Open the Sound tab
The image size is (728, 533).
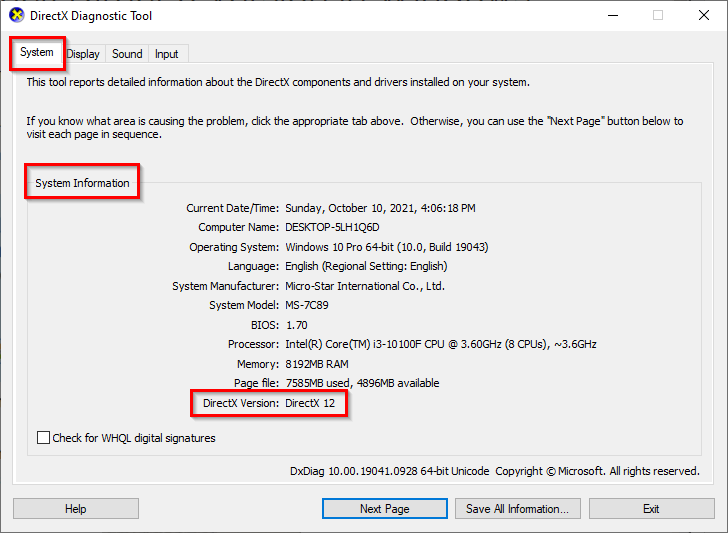coord(127,54)
